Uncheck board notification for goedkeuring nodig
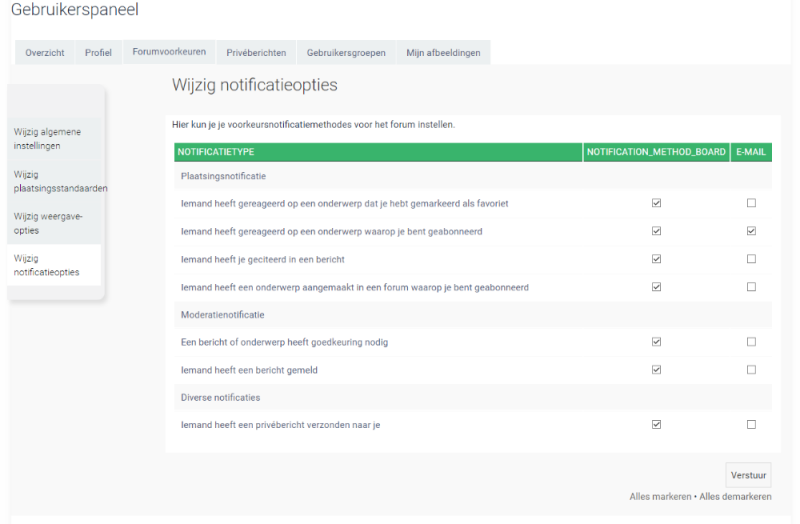This screenshot has width=800, height=524. (656, 342)
